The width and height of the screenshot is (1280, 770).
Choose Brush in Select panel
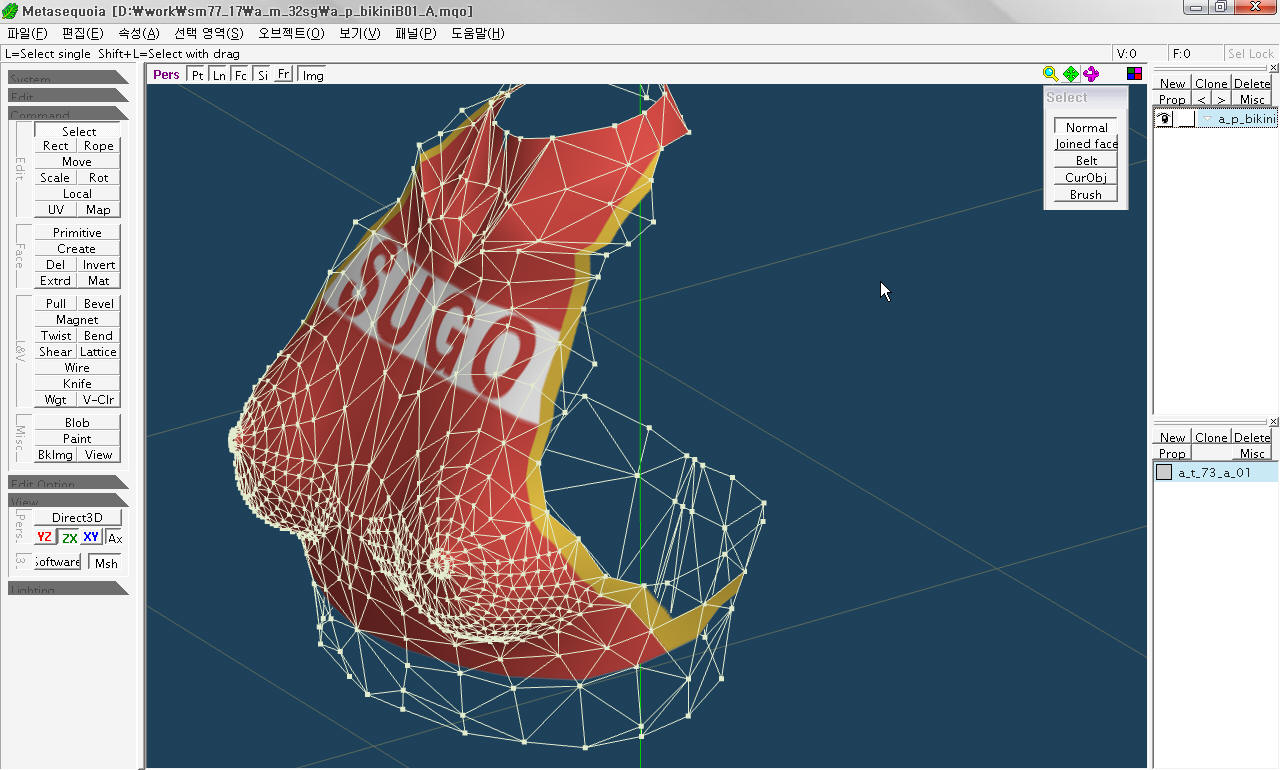tap(1086, 195)
